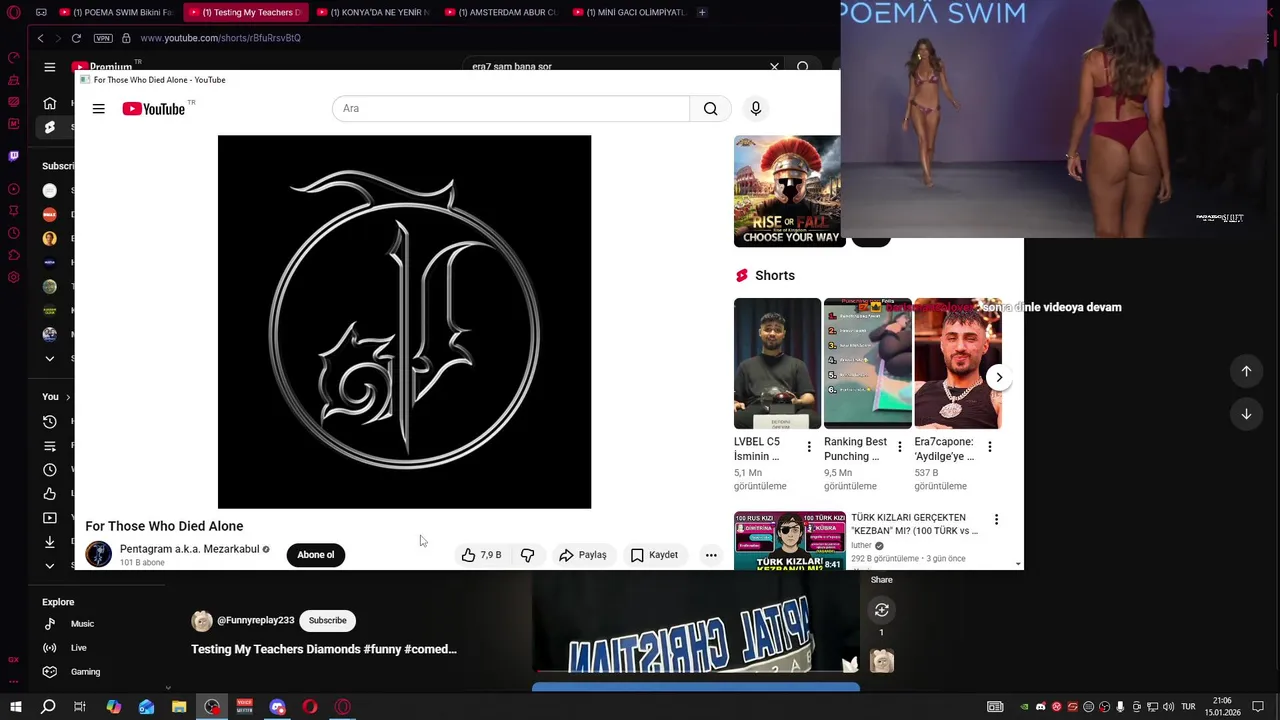Open options for TÜRK KIZLARI GERÇEKTEN KEZBAN video
1280x720 pixels.
996,519
